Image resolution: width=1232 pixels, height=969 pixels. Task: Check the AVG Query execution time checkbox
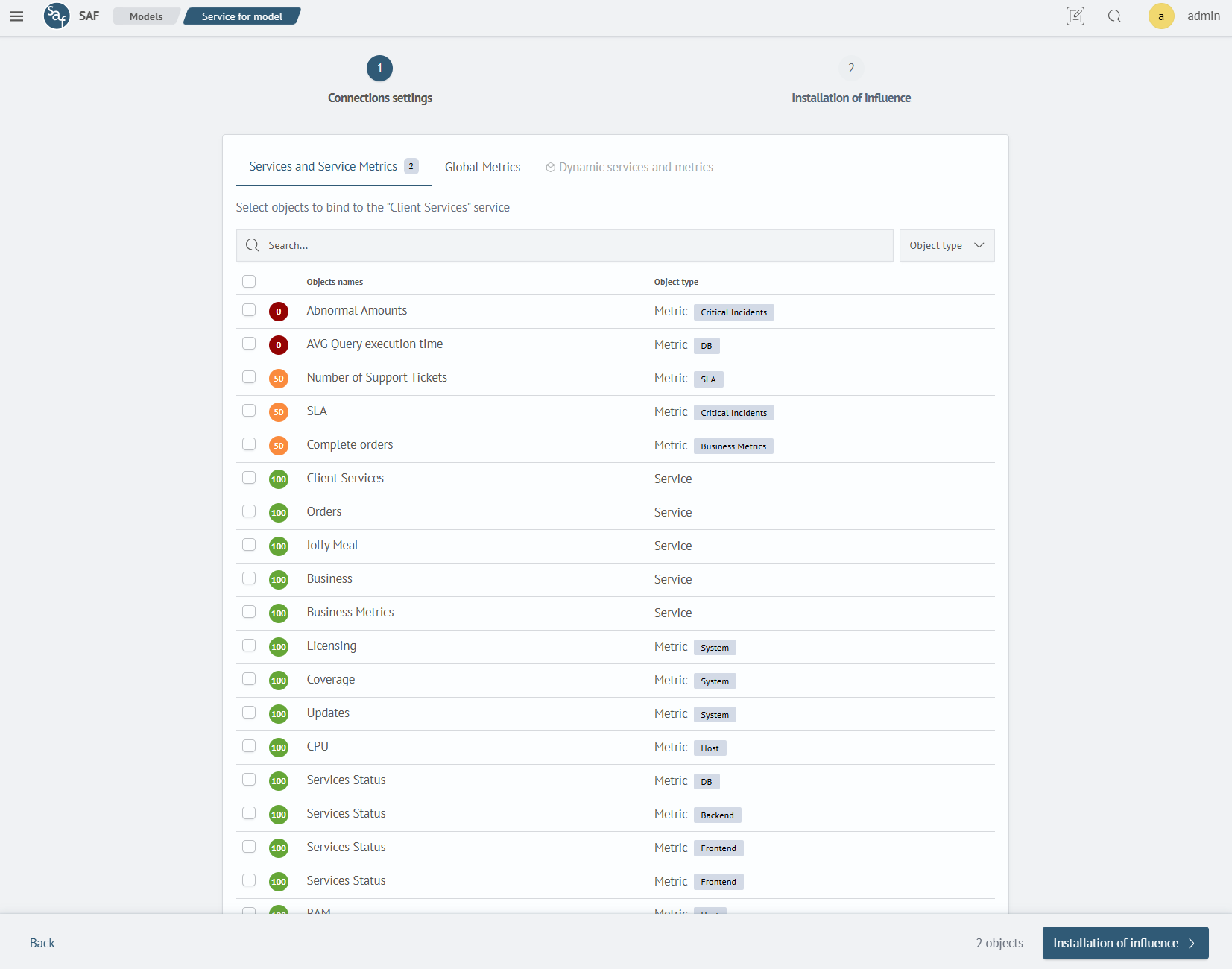point(249,344)
